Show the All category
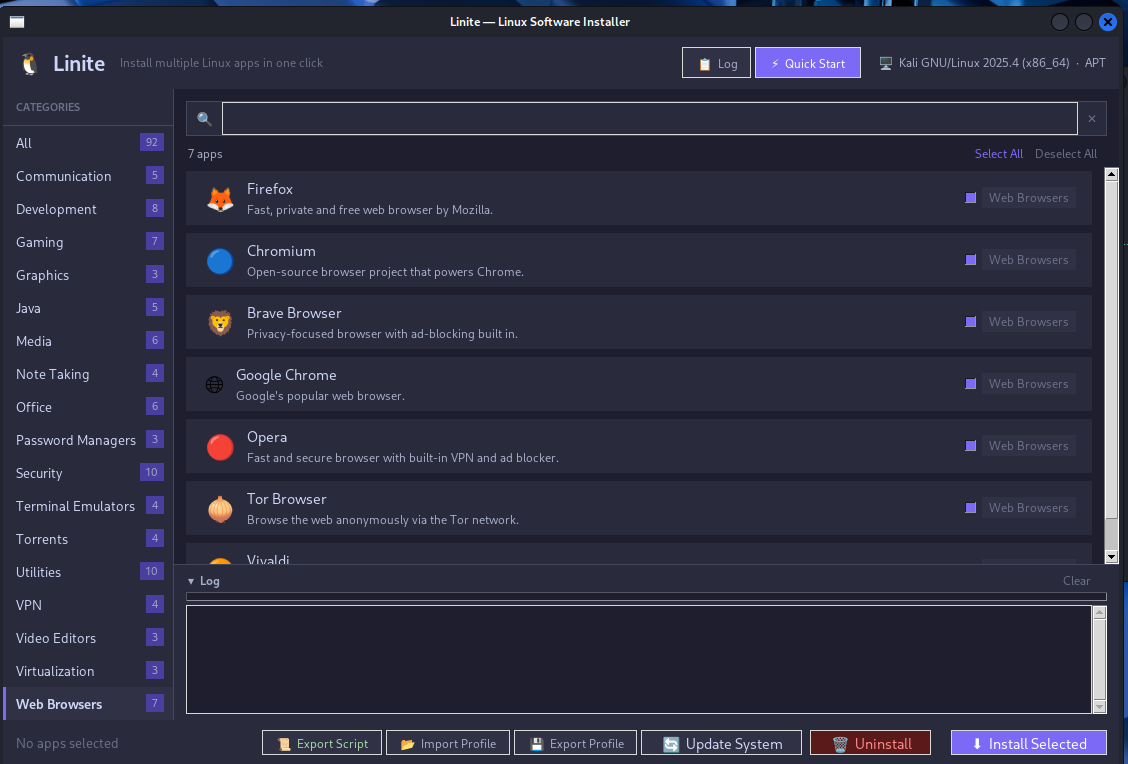Image resolution: width=1128 pixels, height=764 pixels. coord(88,143)
